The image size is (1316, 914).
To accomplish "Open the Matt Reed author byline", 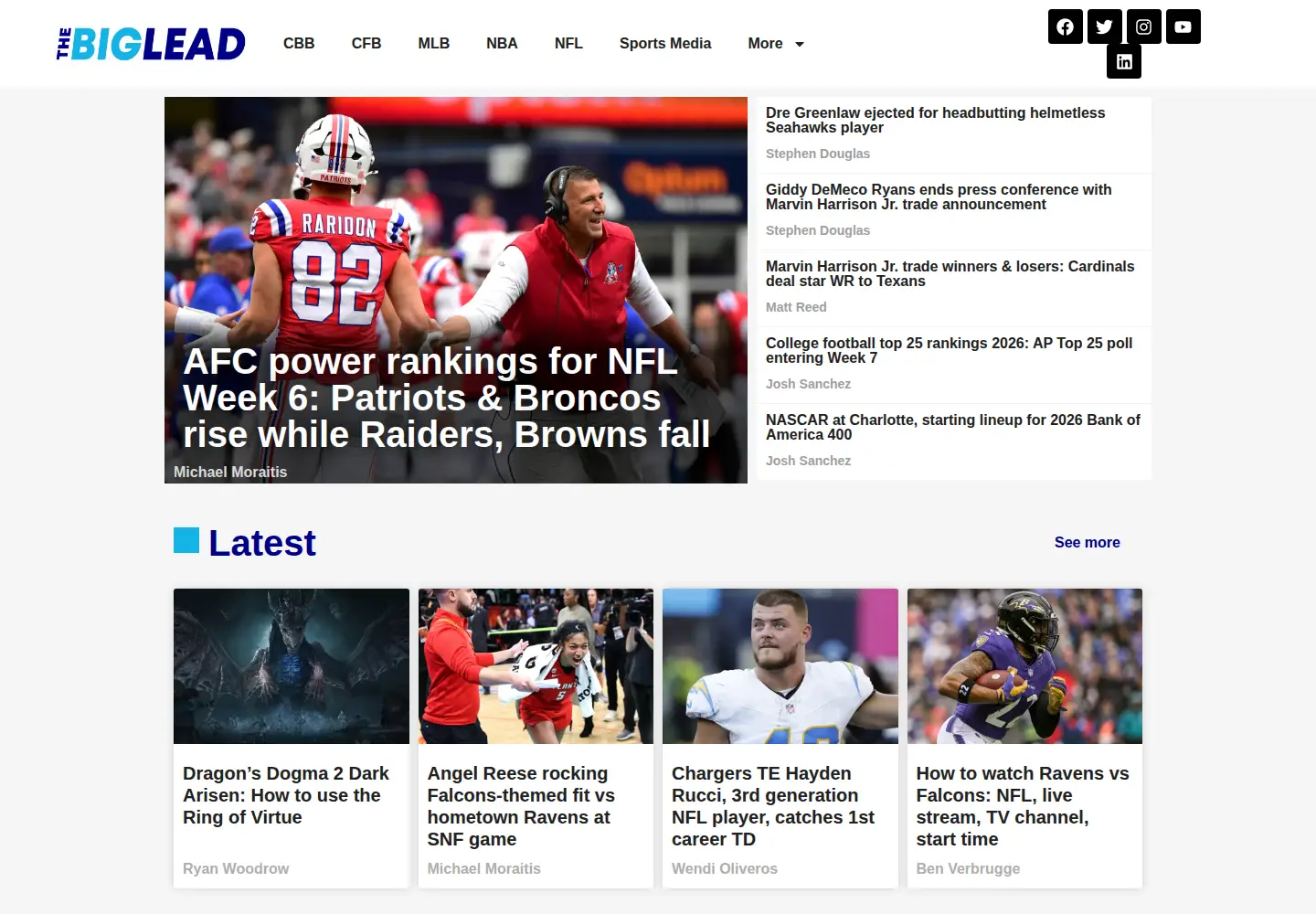I will click(796, 307).
